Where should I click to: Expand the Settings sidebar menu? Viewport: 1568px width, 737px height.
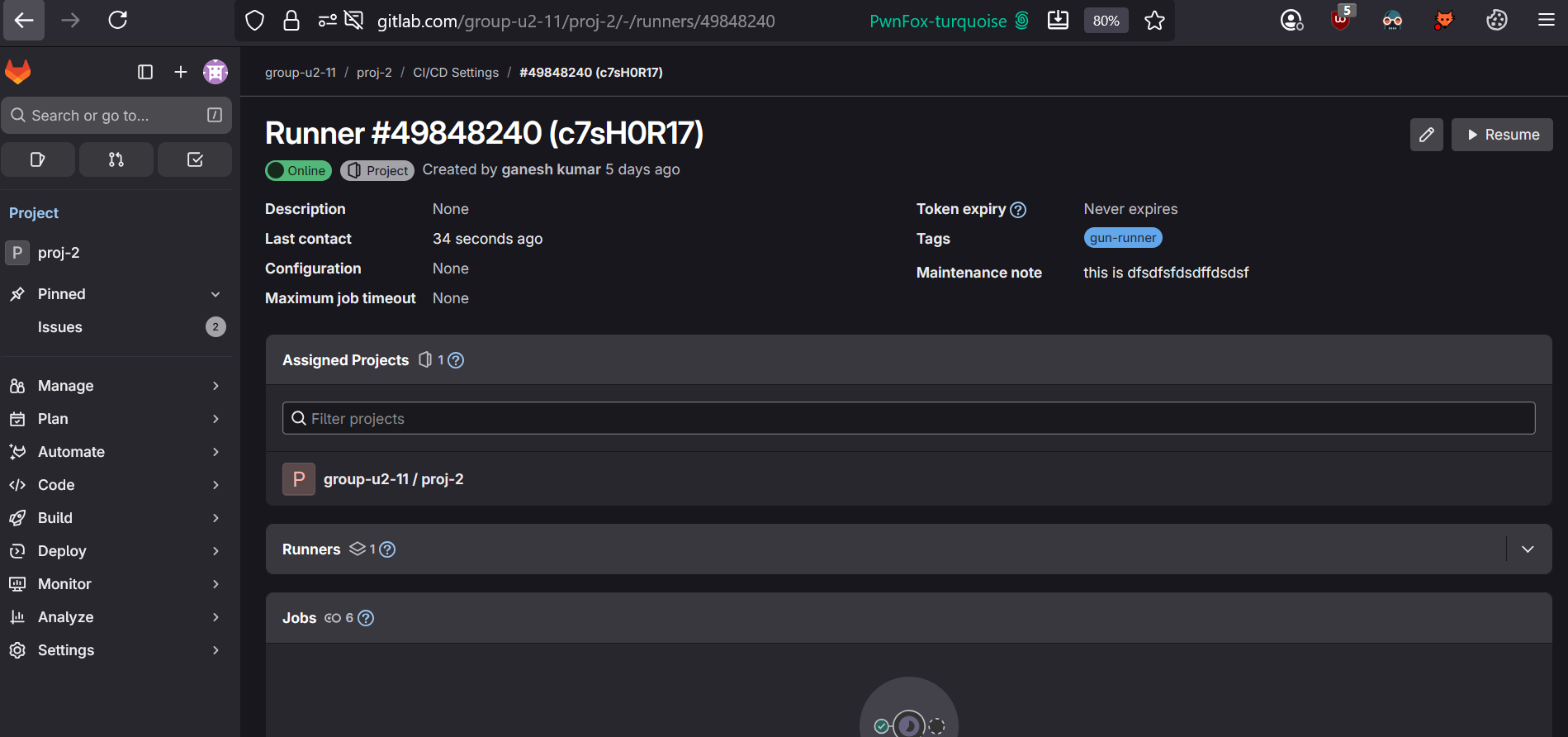116,650
